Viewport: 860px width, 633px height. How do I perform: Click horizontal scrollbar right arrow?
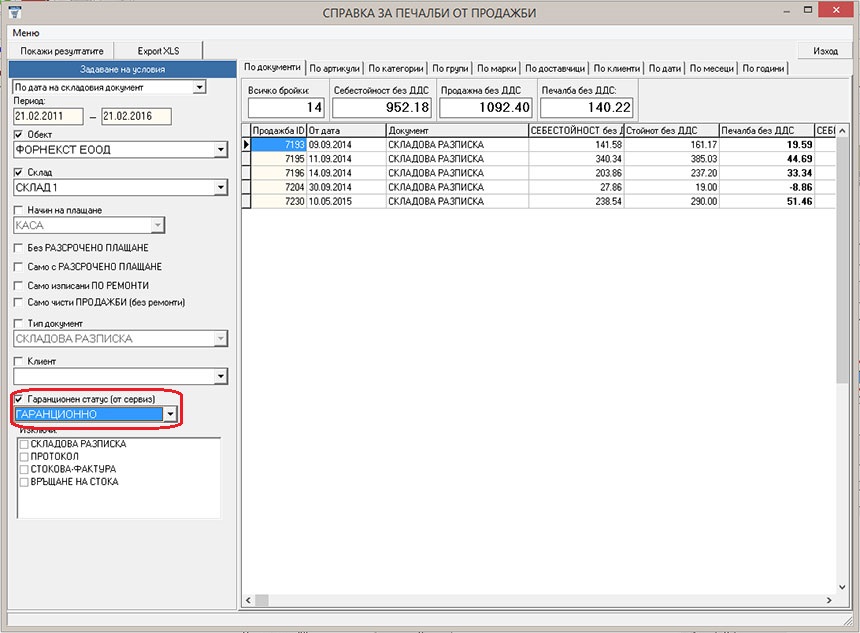[829, 600]
